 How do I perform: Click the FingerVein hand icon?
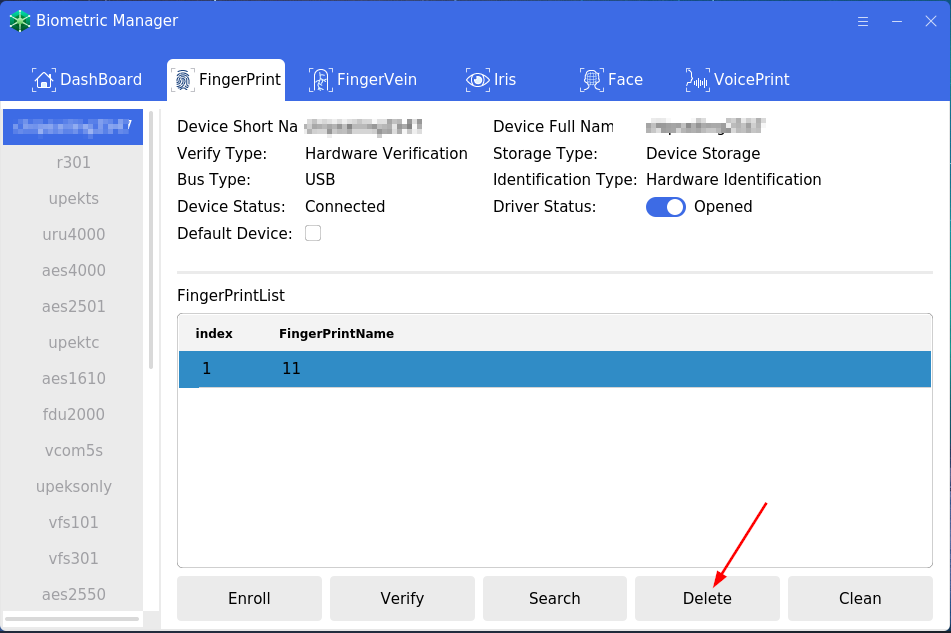click(321, 79)
